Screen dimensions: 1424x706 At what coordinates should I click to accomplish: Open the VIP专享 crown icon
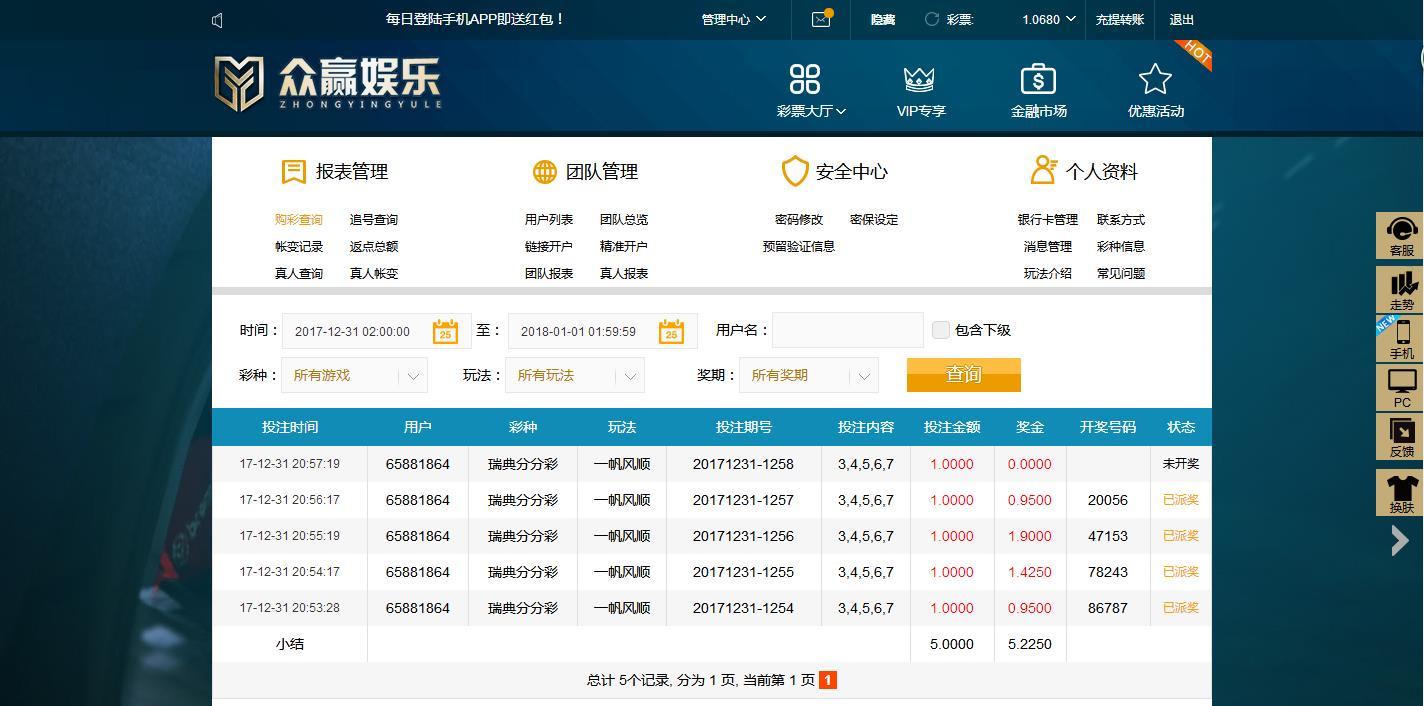click(920, 79)
